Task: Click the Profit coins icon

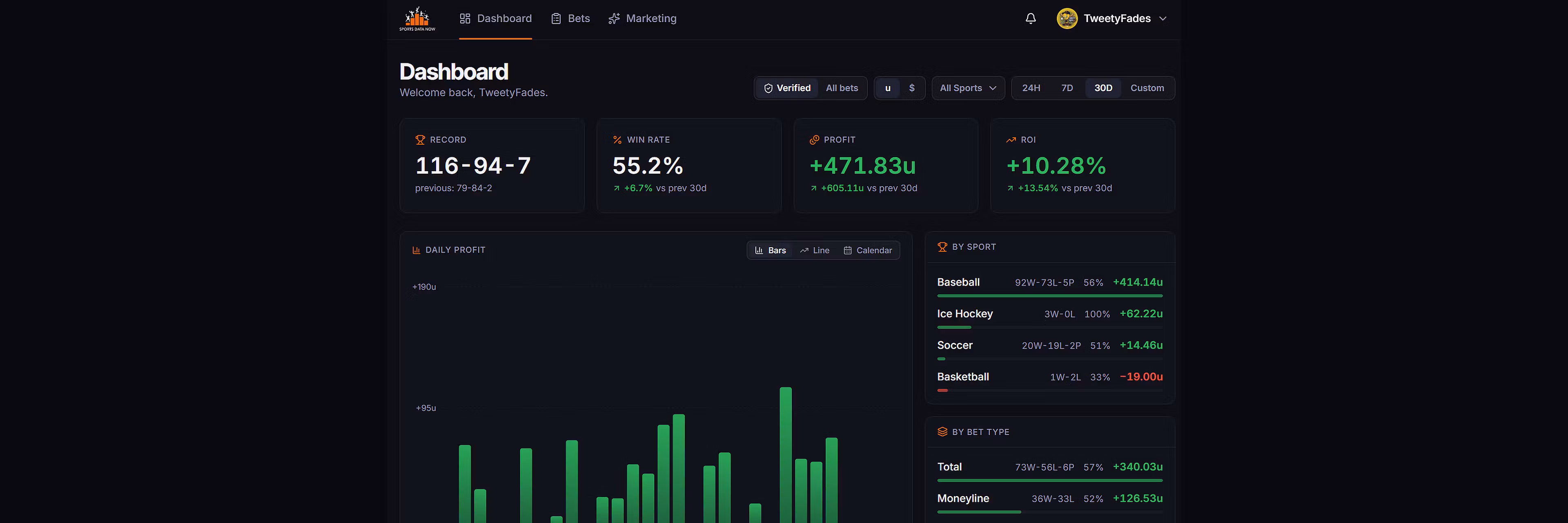Action: (x=814, y=140)
